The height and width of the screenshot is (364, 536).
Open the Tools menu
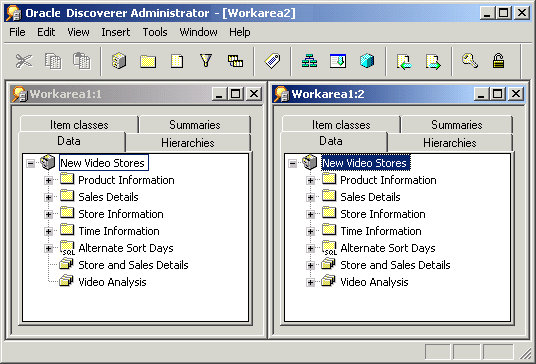(155, 32)
